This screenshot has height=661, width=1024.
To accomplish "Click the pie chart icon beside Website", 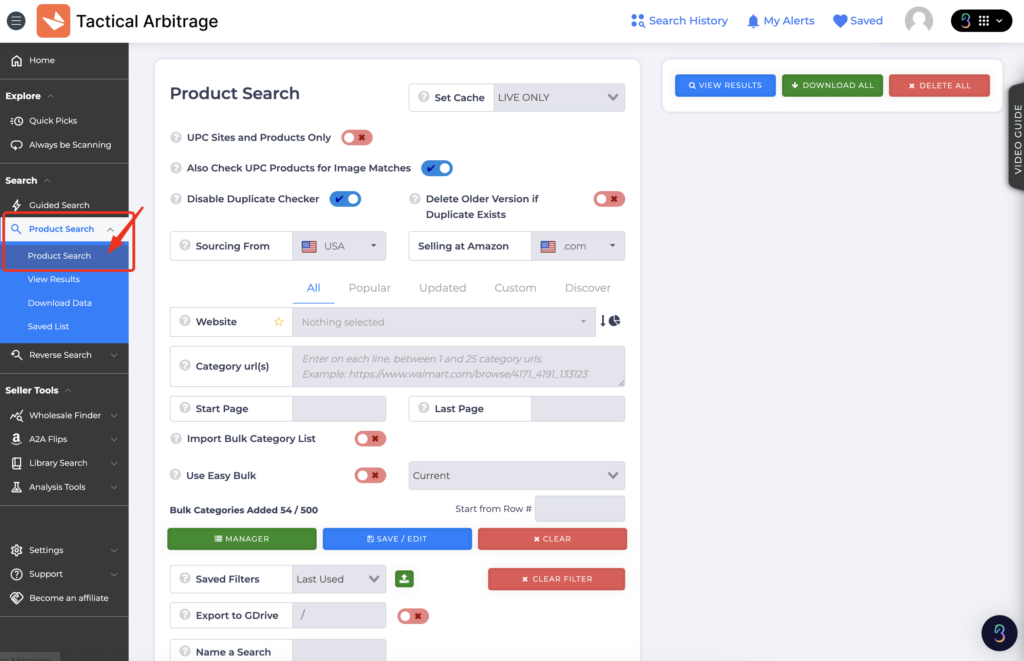I will [x=615, y=321].
